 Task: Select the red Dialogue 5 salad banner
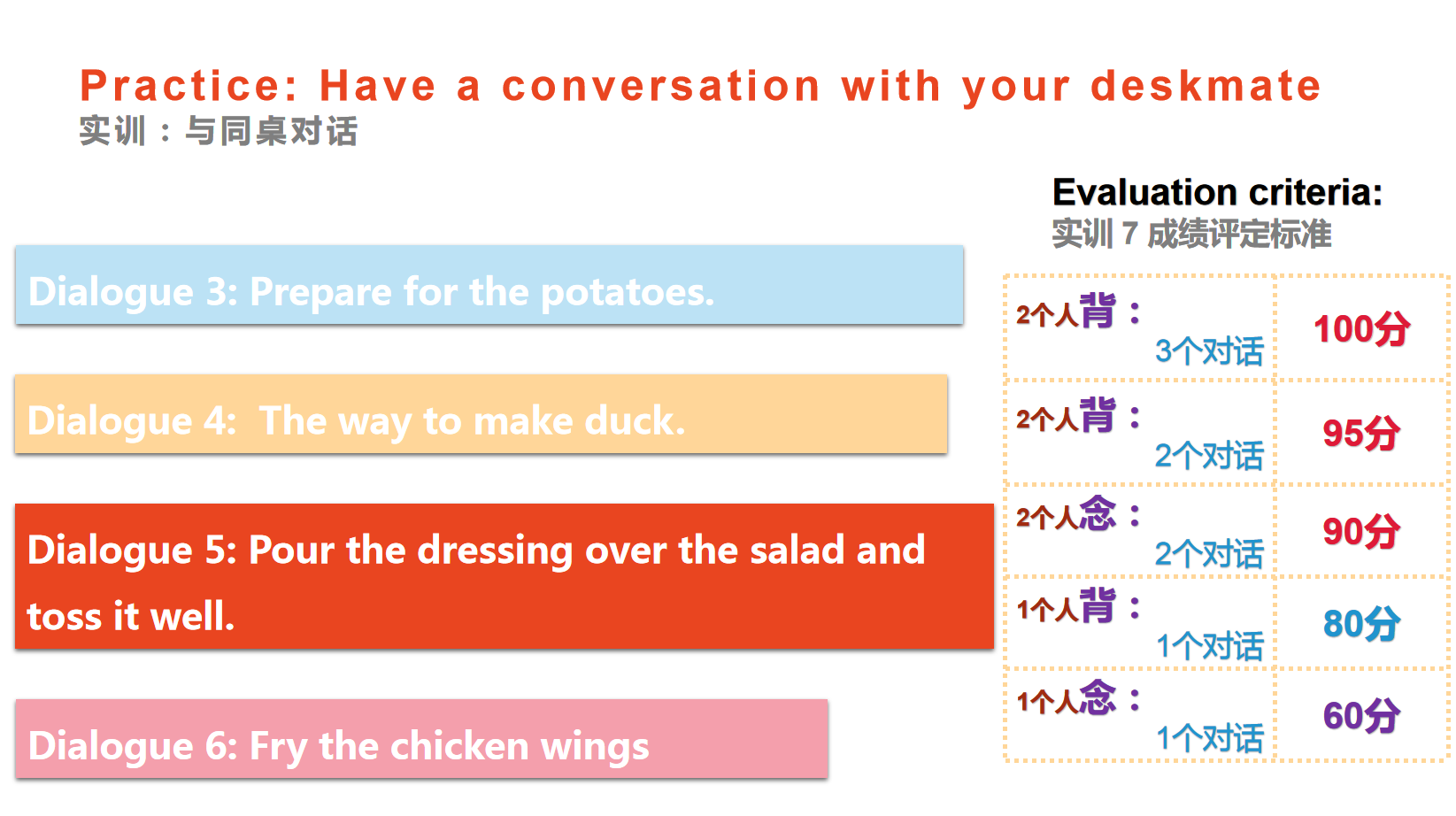pyautogui.click(x=504, y=577)
